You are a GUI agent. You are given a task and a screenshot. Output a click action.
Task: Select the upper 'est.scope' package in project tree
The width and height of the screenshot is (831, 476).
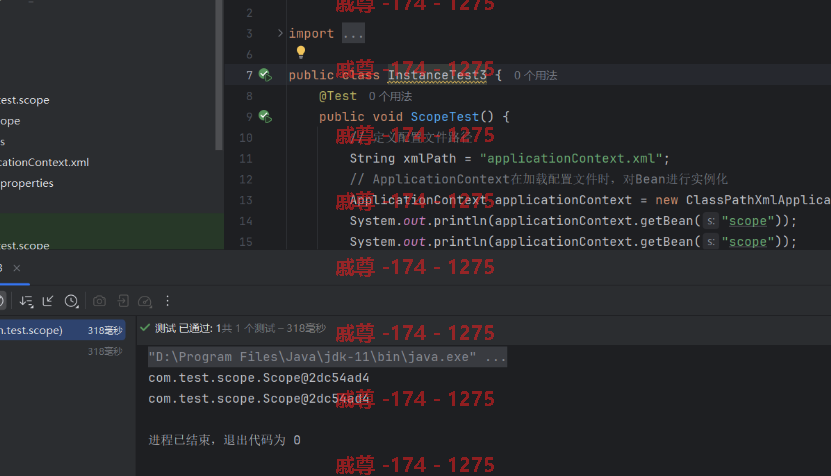pyautogui.click(x=24, y=100)
